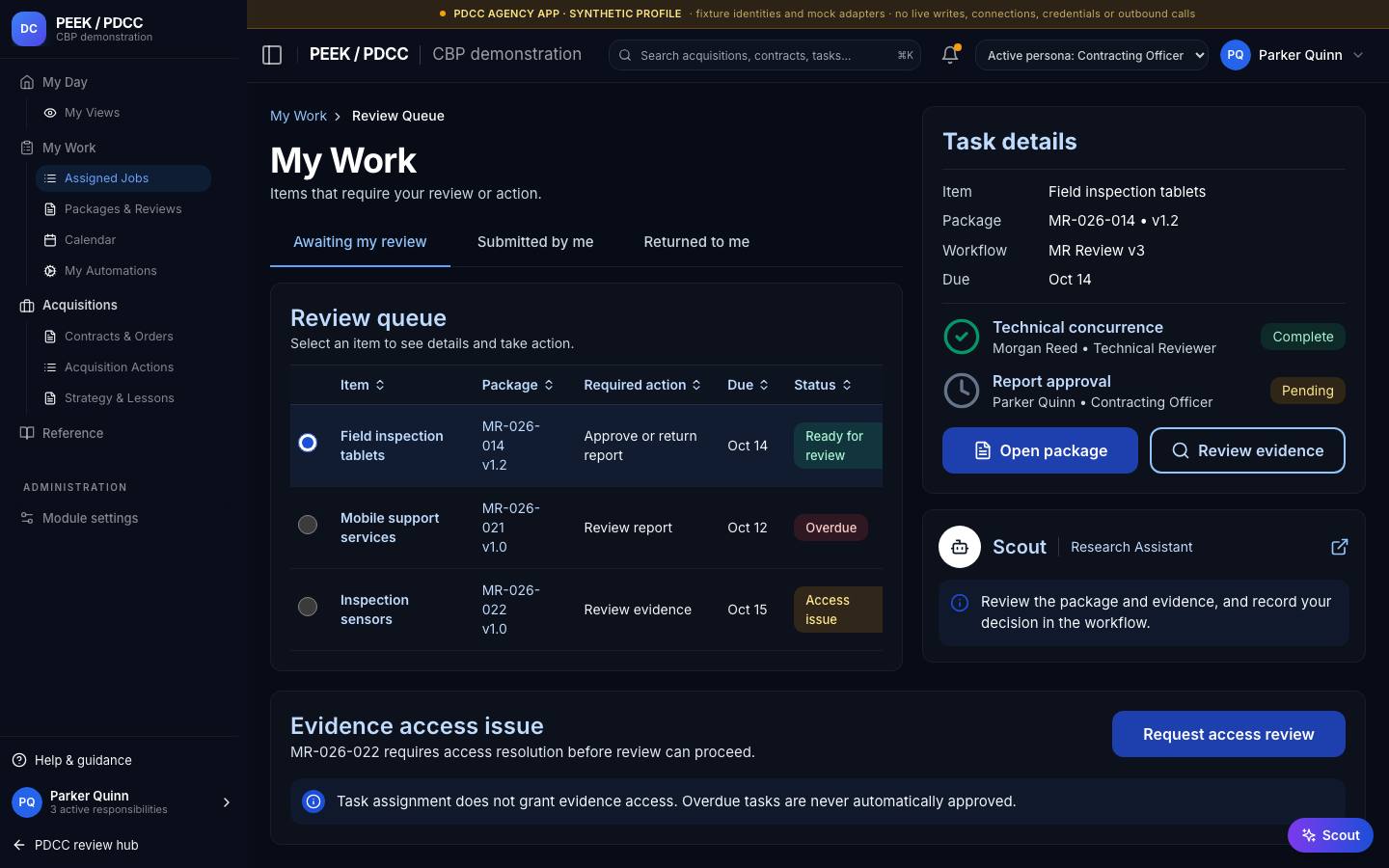Screen dimensions: 1389x868
Task: Click the back arrow beside PDCC review hub
Action: tap(19, 845)
